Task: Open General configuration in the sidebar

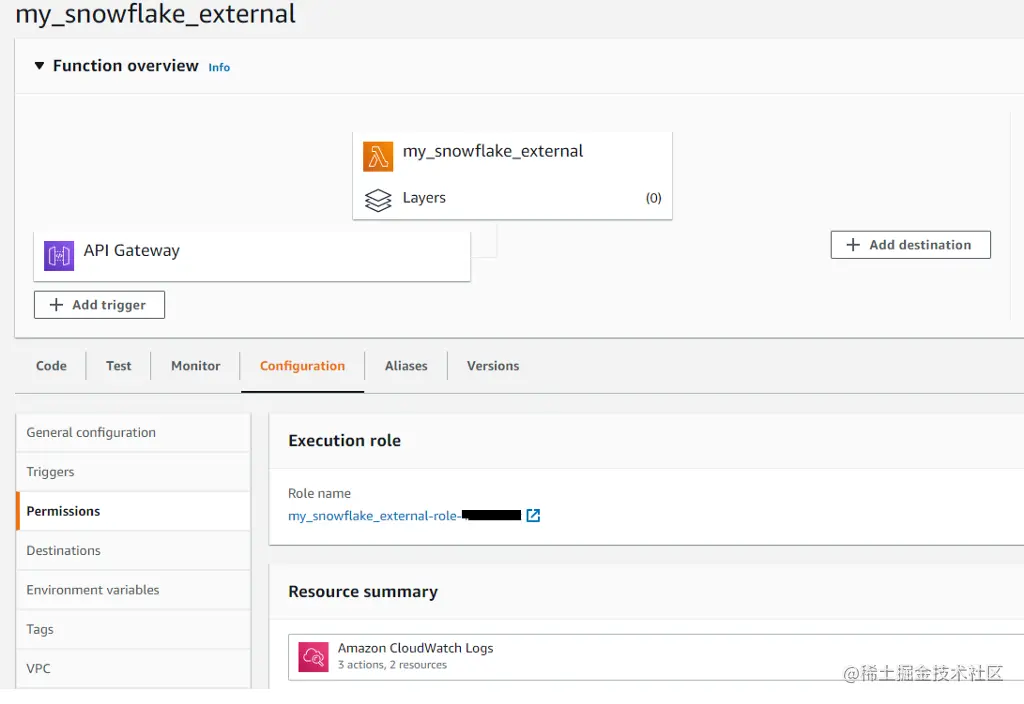Action: pyautogui.click(x=133, y=432)
